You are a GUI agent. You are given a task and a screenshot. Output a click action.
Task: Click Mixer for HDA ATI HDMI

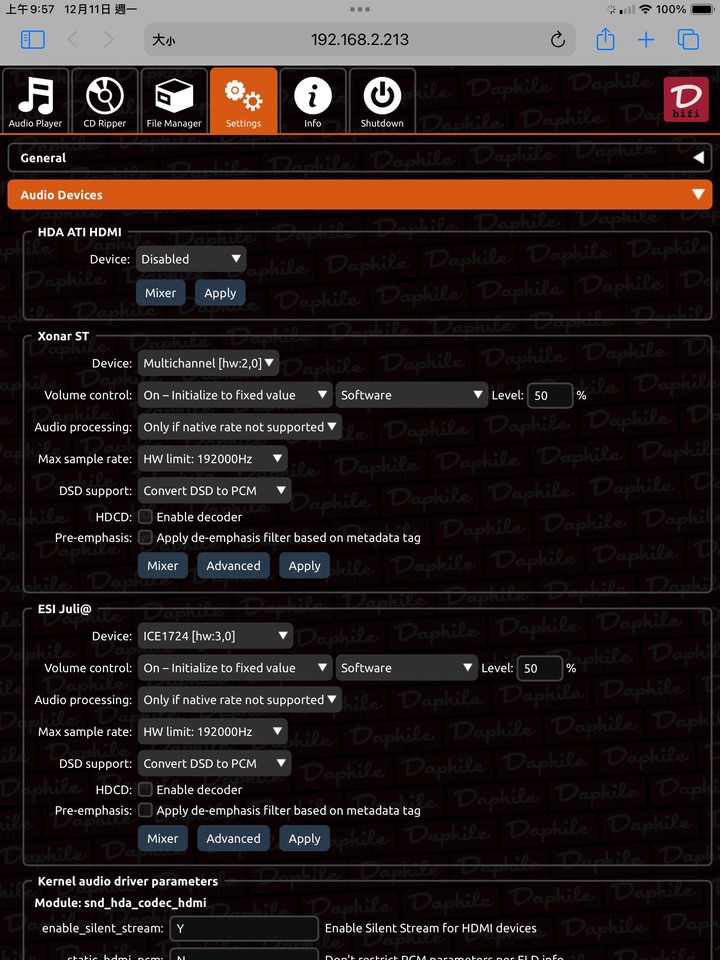click(160, 293)
